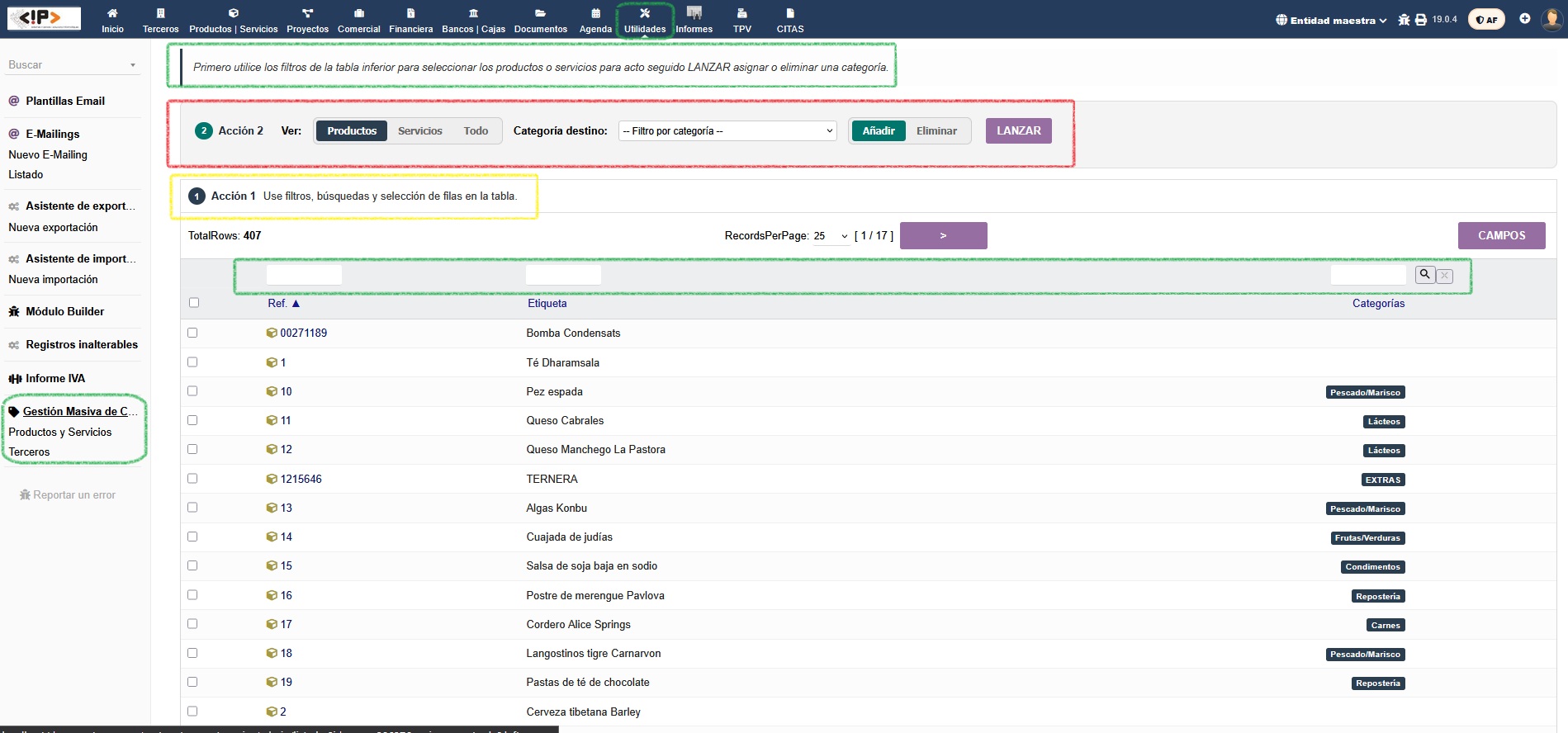The width and height of the screenshot is (1568, 733).
Task: Open the Productos | Servicios module
Action: click(x=234, y=21)
